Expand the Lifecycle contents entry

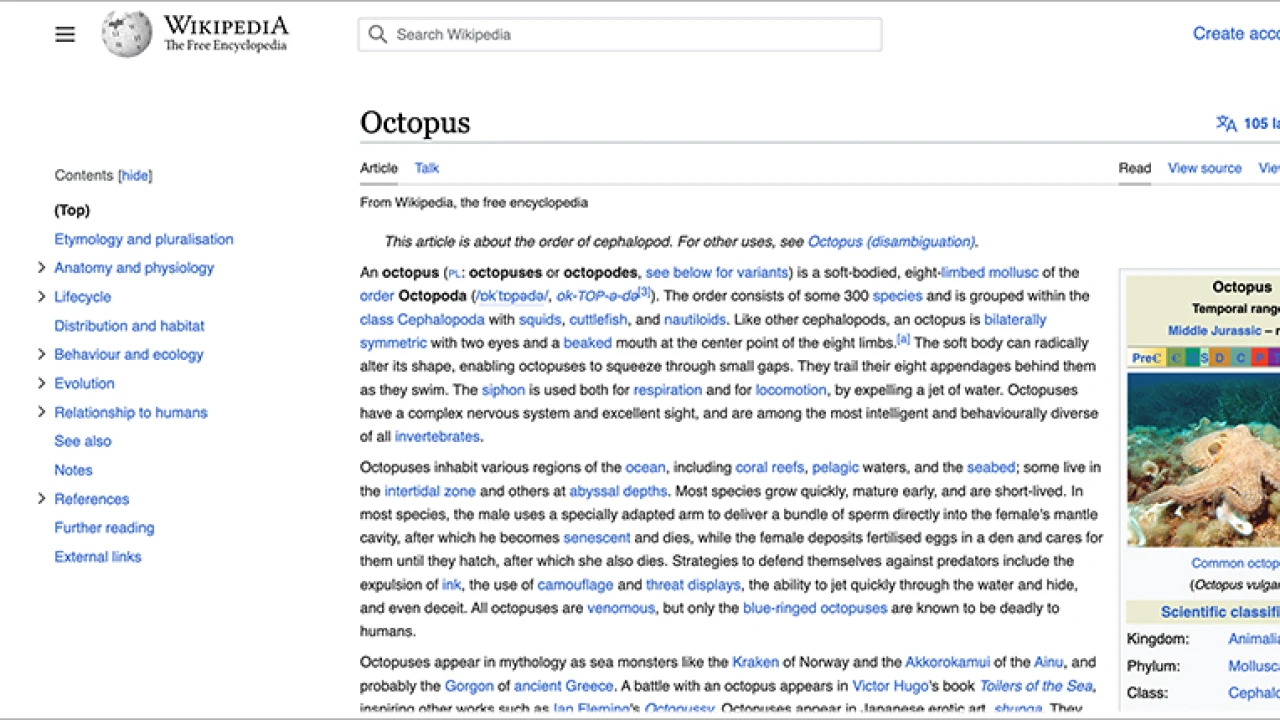(41, 297)
